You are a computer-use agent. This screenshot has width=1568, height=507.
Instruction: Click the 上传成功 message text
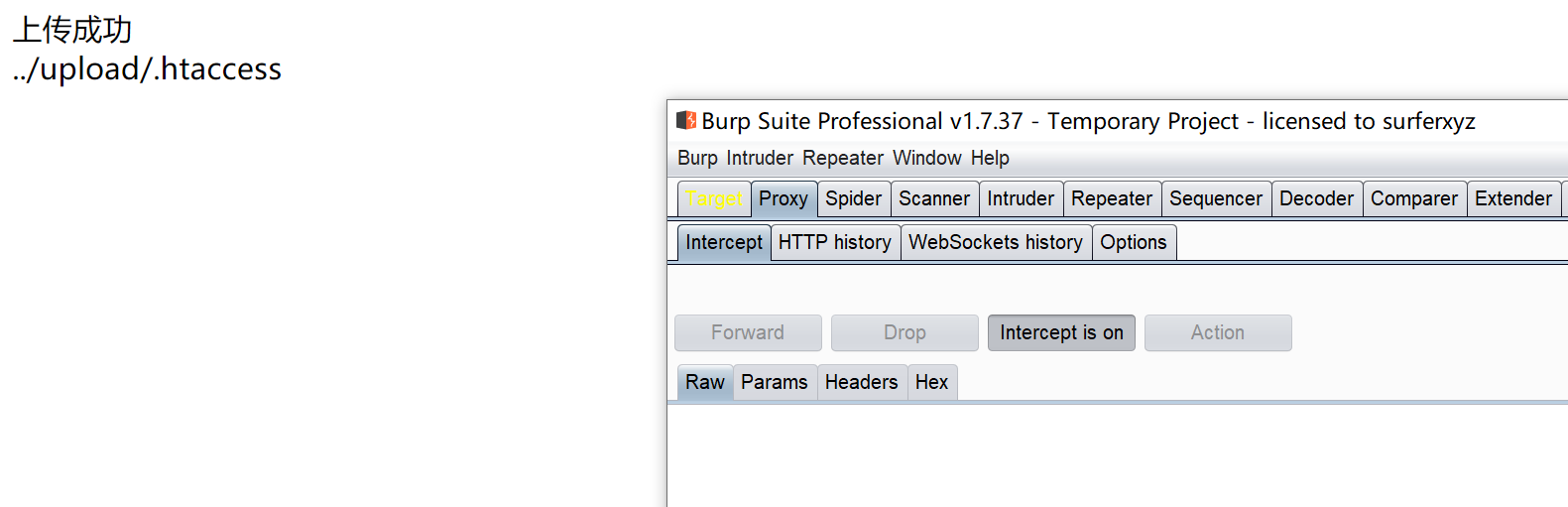[71, 30]
